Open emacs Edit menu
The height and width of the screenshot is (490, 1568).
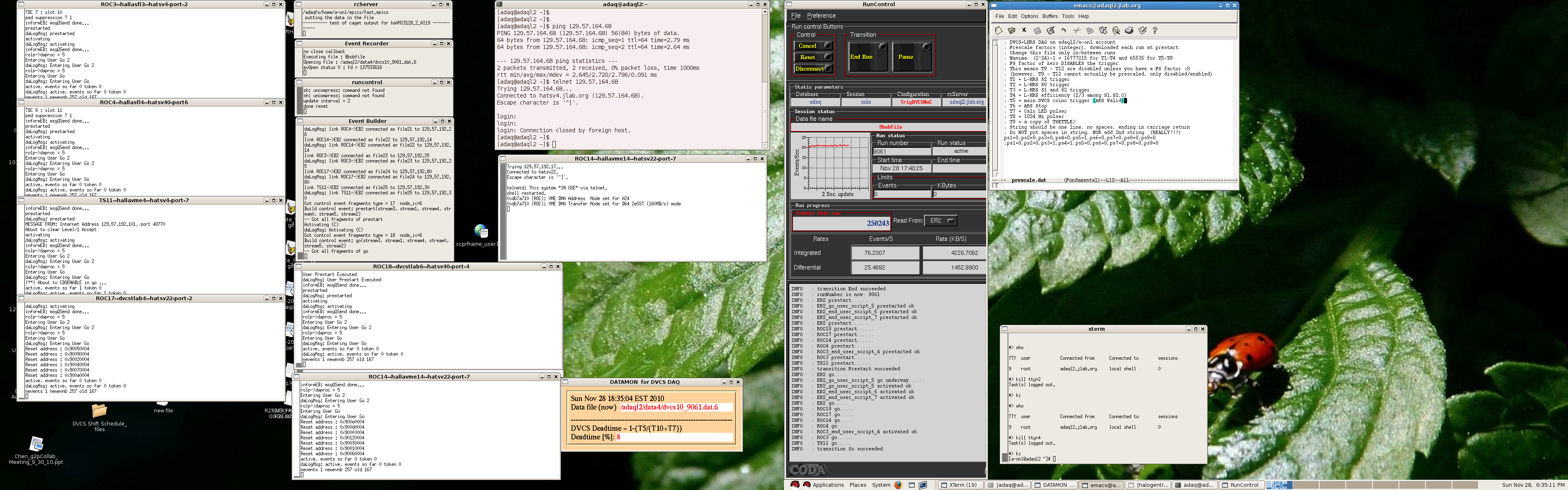click(x=1012, y=16)
